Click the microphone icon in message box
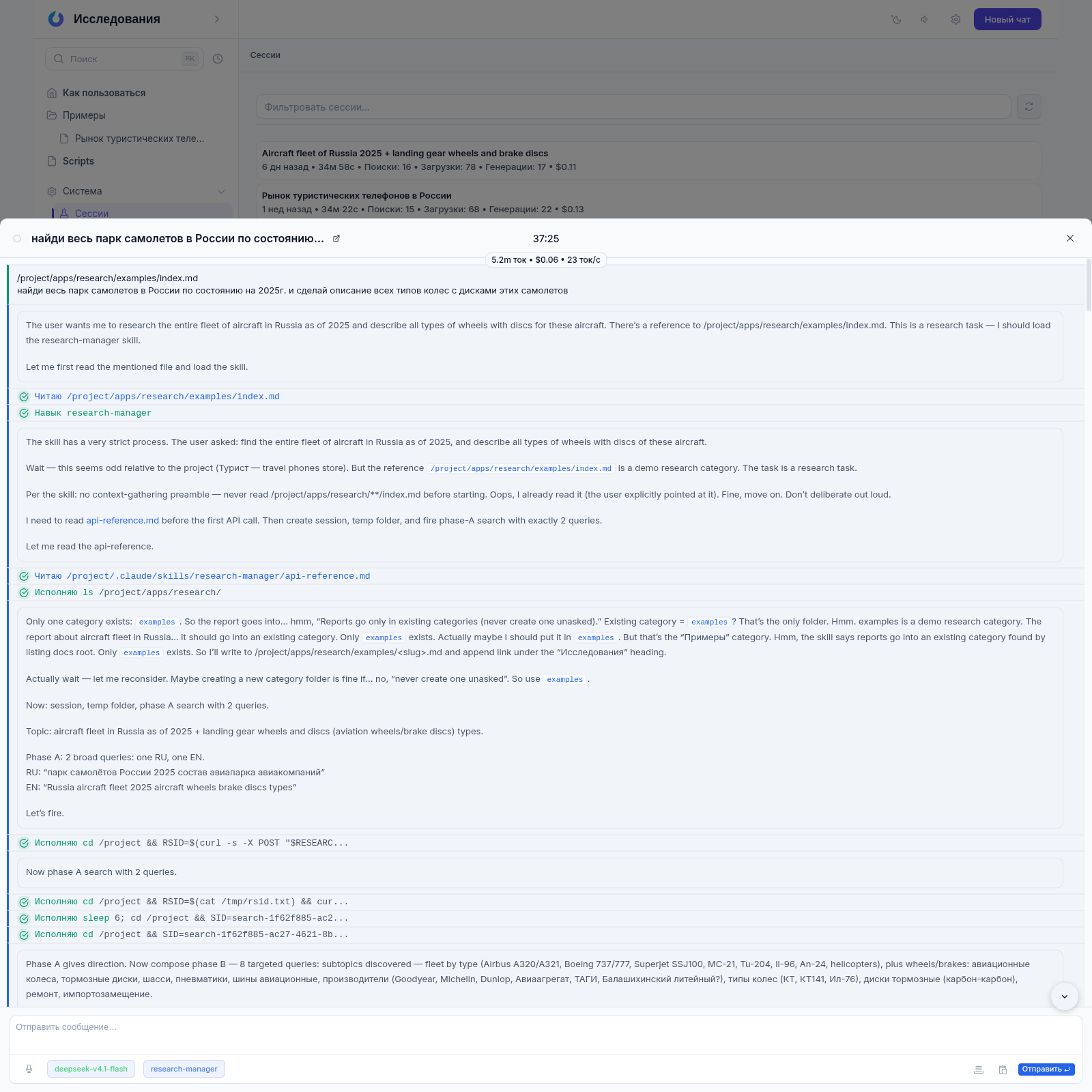Image resolution: width=1092 pixels, height=1092 pixels. tap(29, 1069)
